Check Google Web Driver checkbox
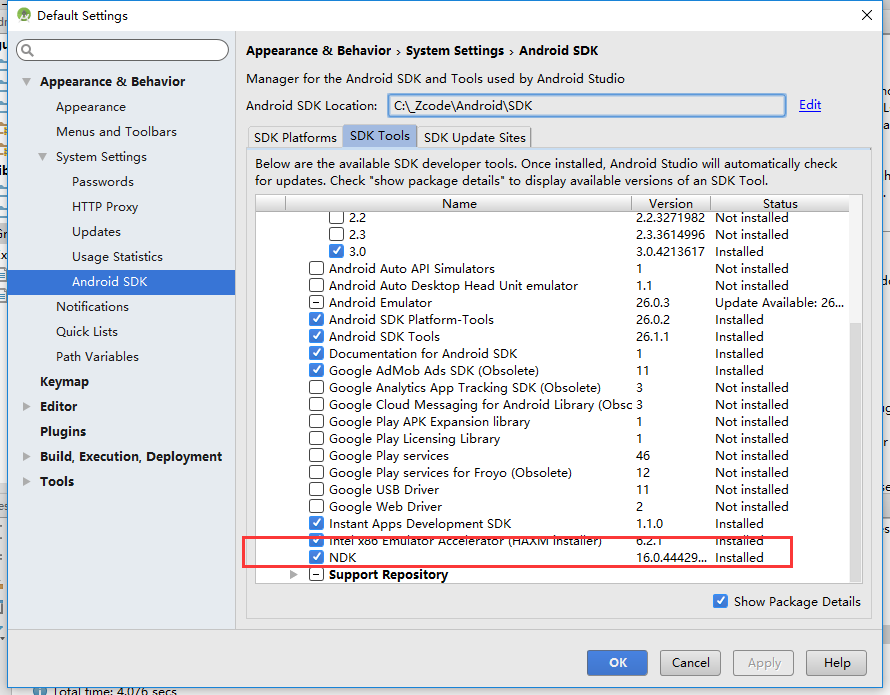Screen dimensions: 890x695 316,506
